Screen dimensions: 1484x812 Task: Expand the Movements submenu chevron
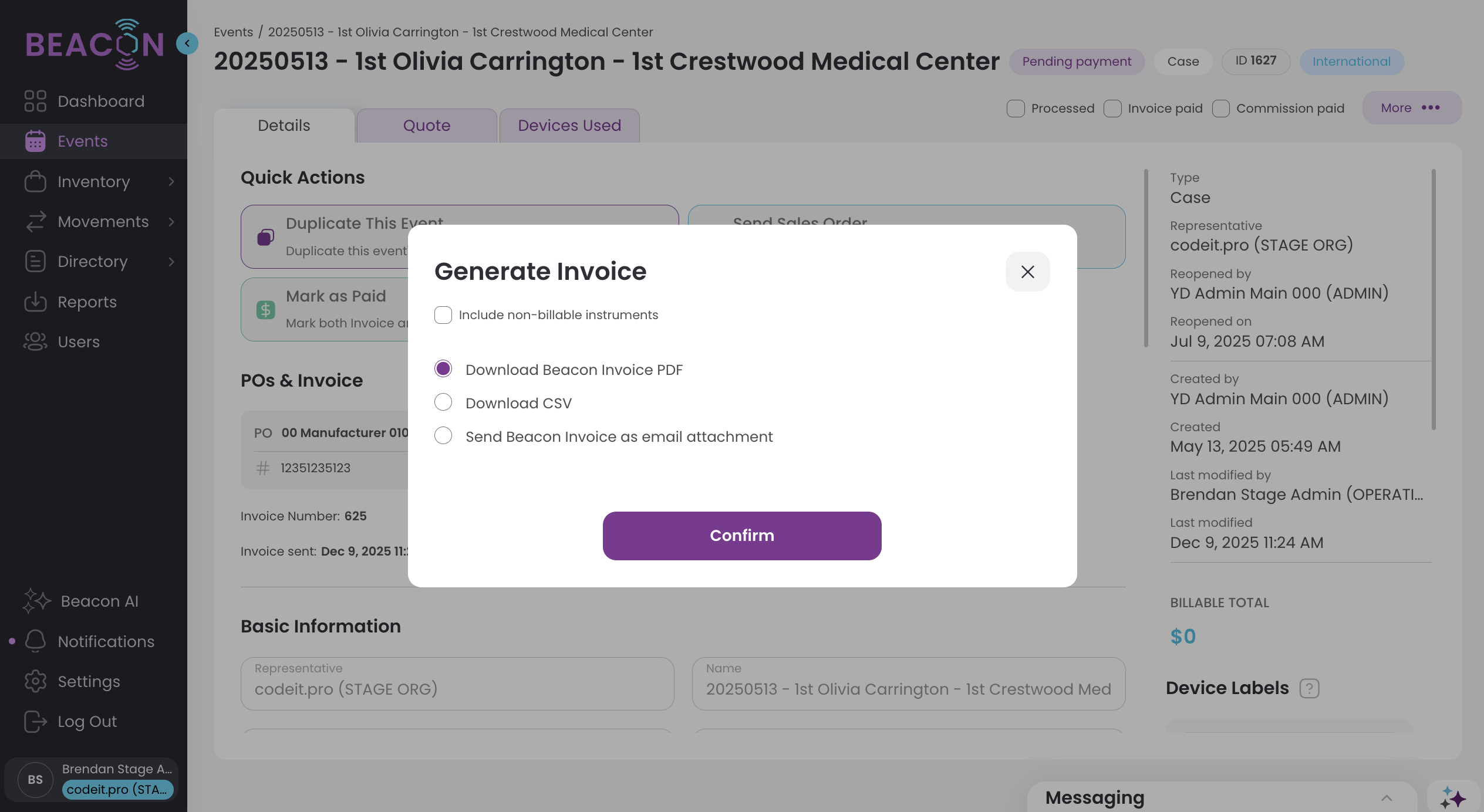click(x=171, y=222)
